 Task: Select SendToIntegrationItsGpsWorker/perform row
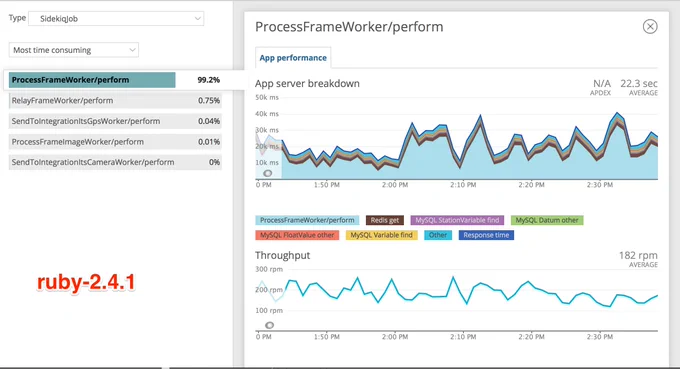tap(115, 121)
